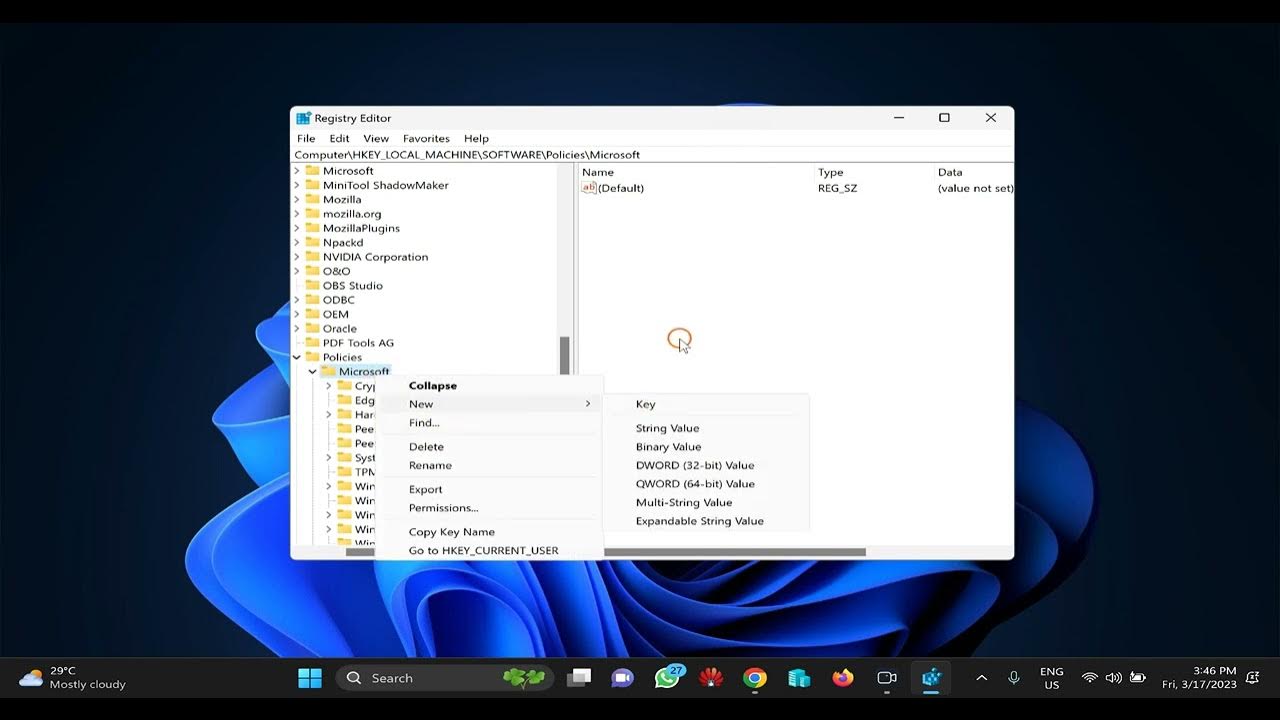
Task: Click the Registry Editor title bar icon
Action: pyautogui.click(x=304, y=118)
